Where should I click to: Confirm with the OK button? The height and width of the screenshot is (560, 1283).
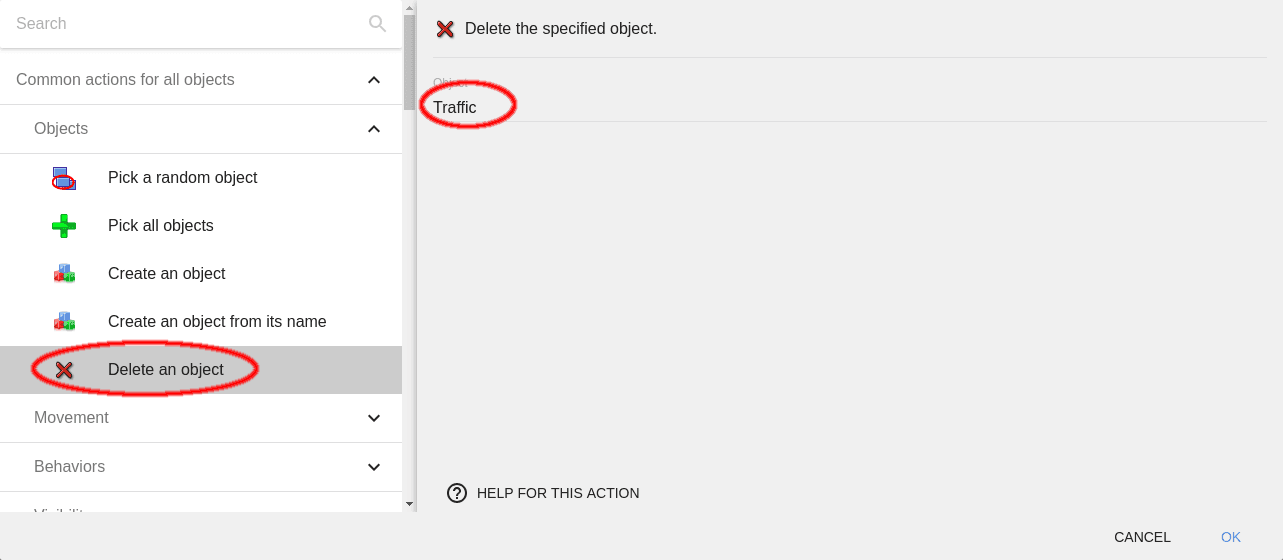[1230, 537]
